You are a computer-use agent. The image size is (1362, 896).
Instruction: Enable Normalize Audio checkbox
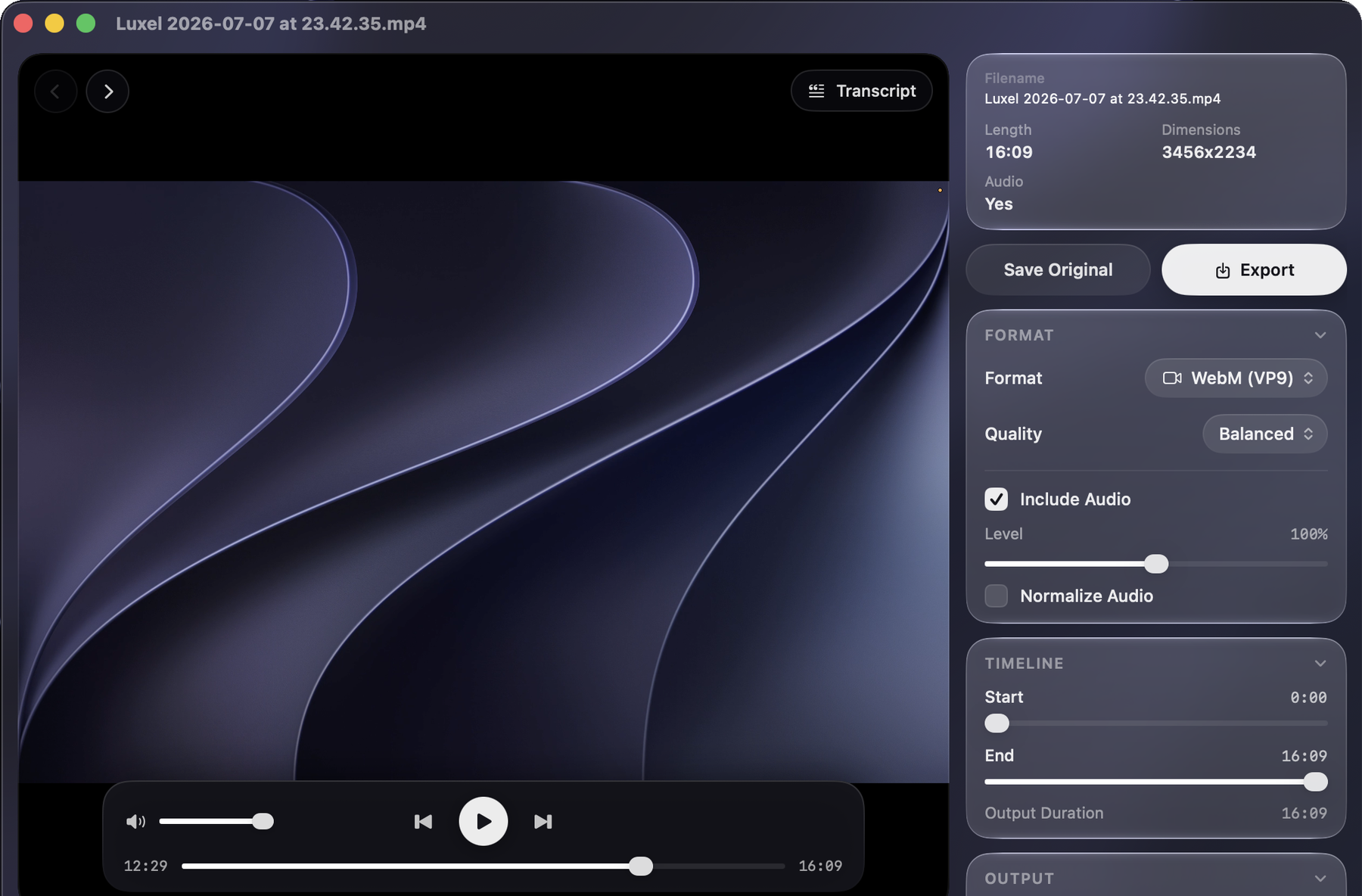coord(997,596)
